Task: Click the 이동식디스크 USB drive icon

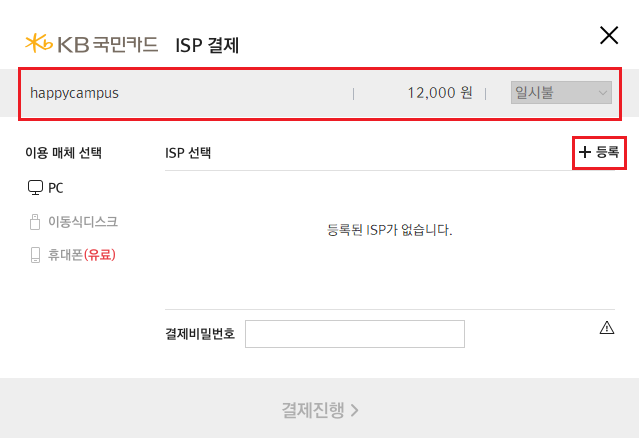Action: click(35, 221)
